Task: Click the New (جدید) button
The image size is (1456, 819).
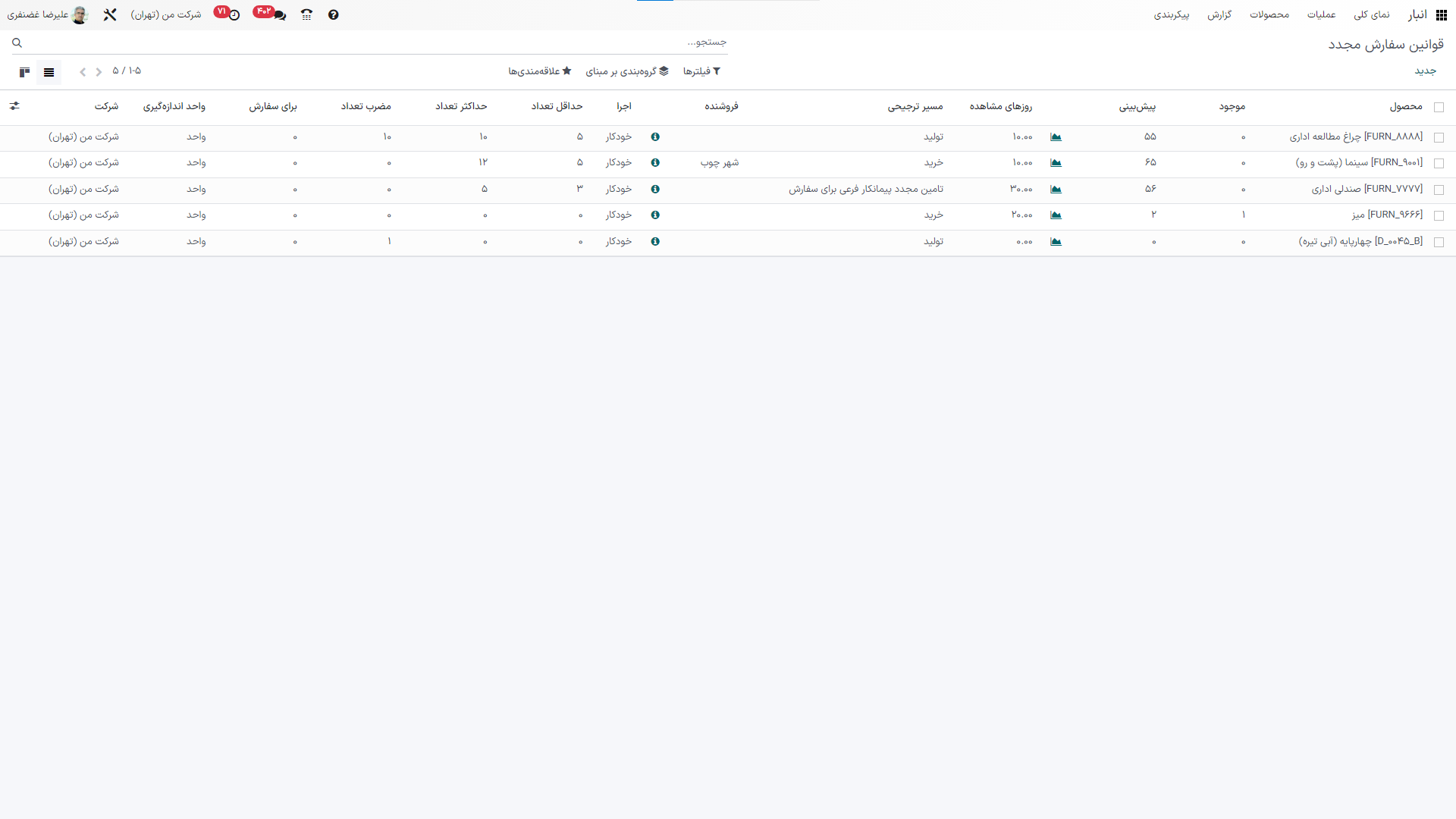Action: point(1425,71)
